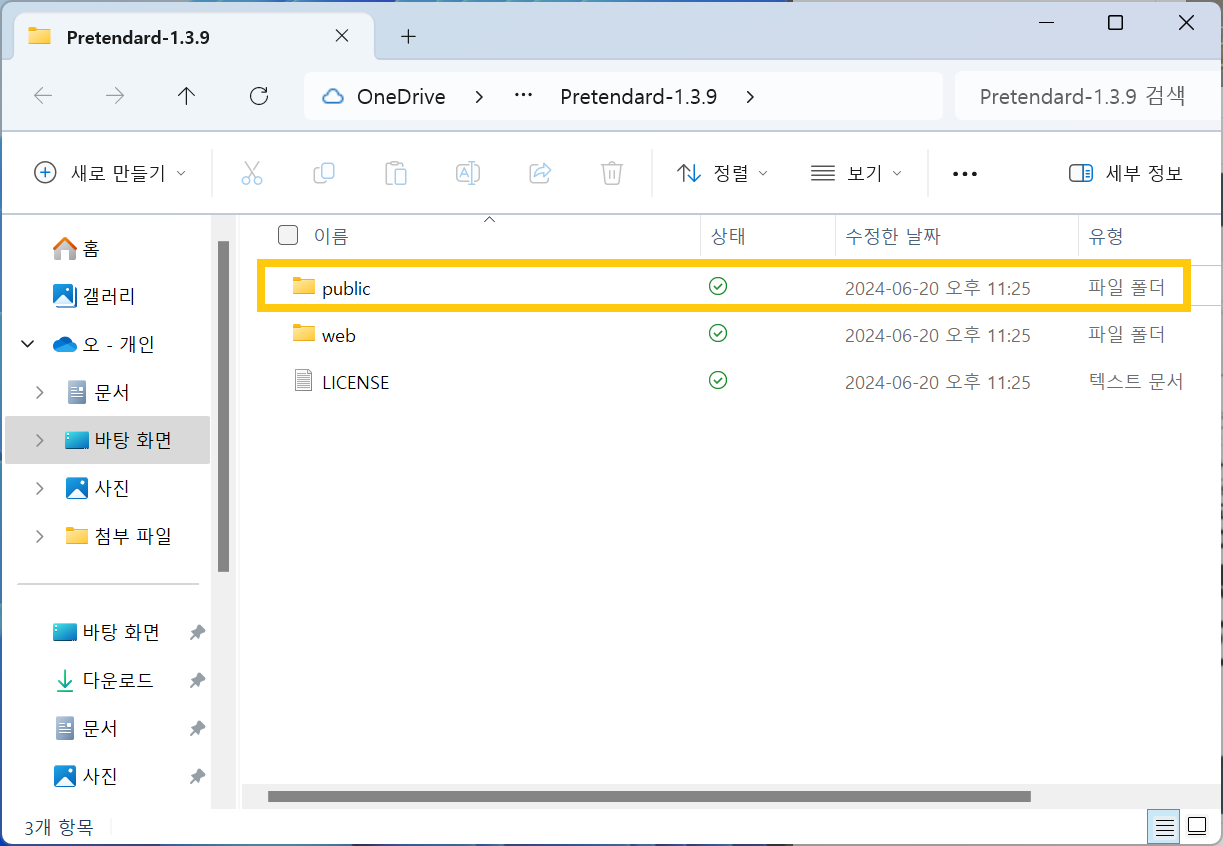The height and width of the screenshot is (846, 1223).
Task: Toggle the 세부 정보 details pane
Action: pyautogui.click(x=1126, y=173)
